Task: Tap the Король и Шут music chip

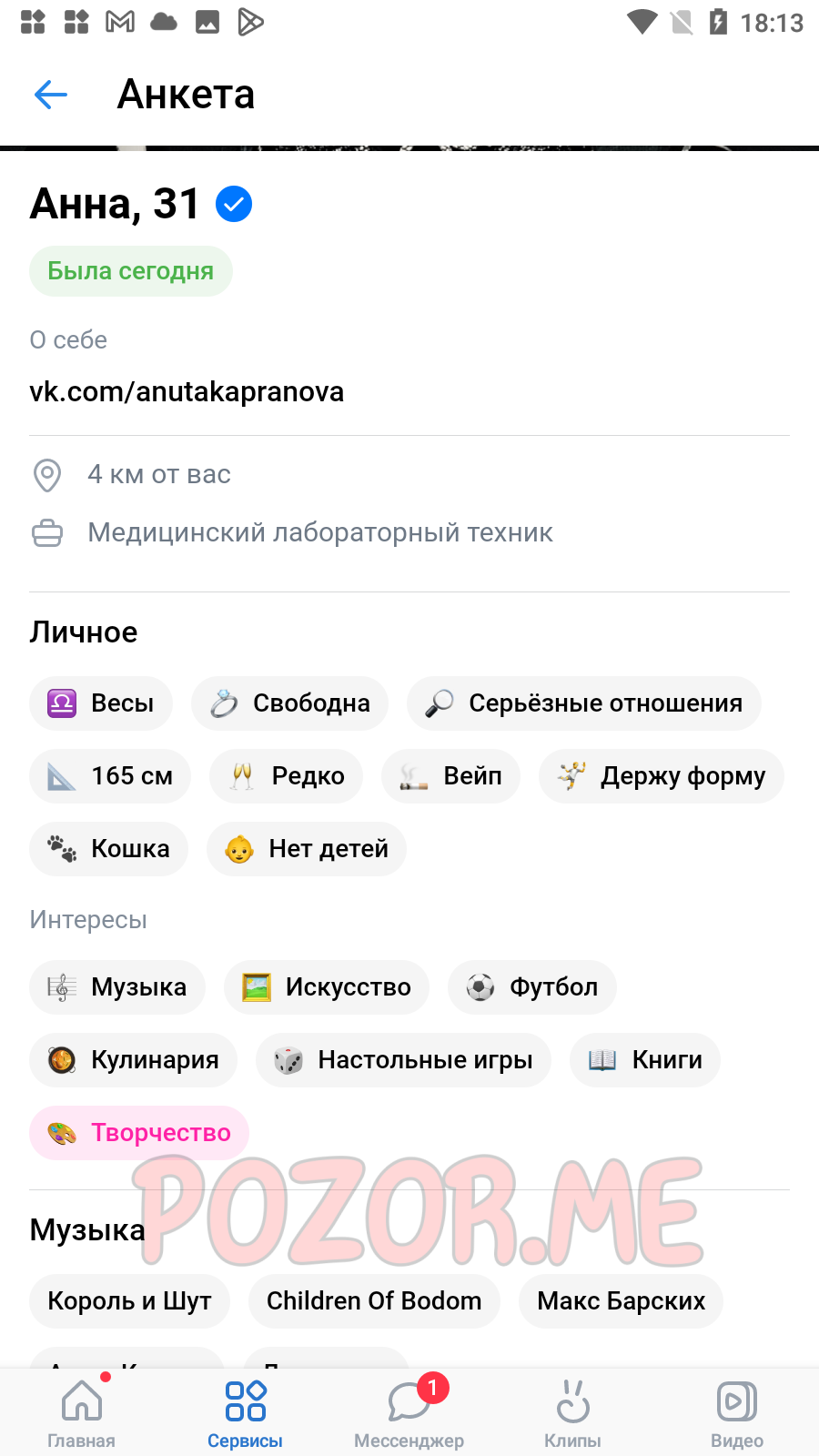Action: click(129, 1301)
